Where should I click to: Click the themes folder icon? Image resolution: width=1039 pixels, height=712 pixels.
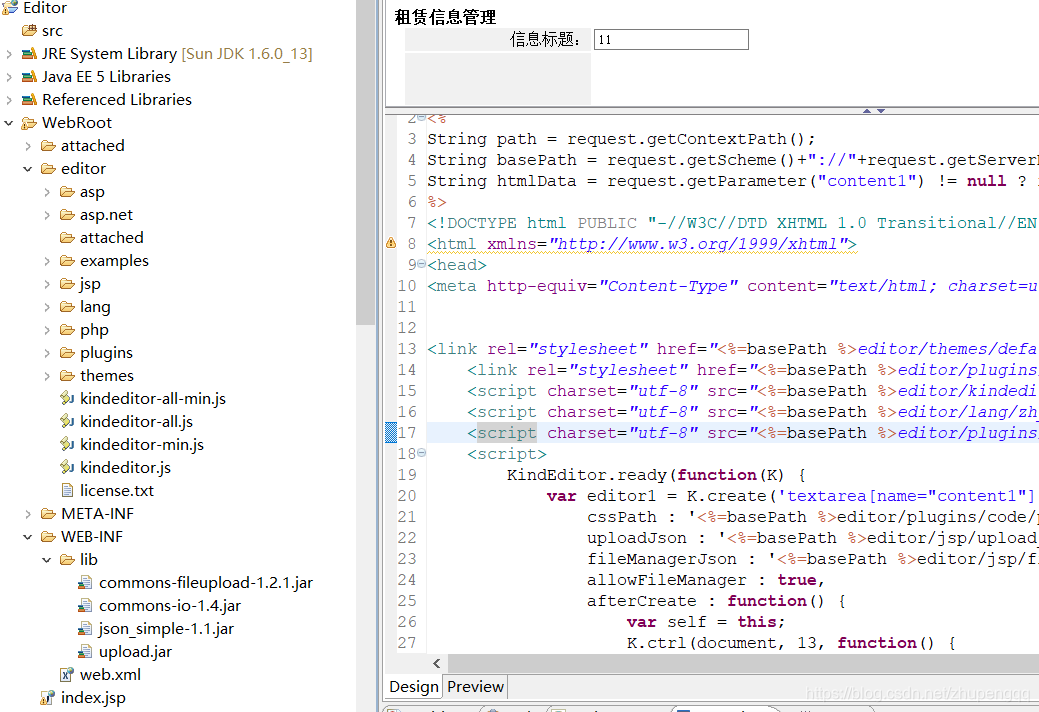[67, 376]
